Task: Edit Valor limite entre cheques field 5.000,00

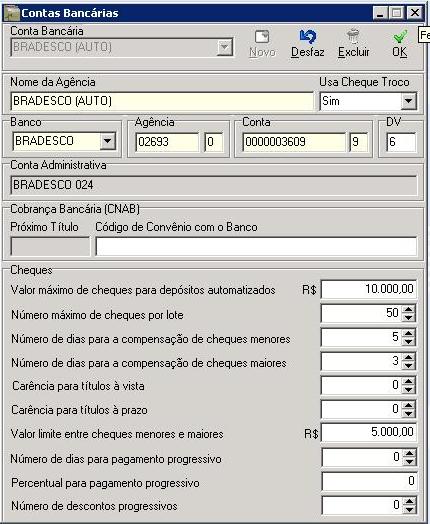Action: (369, 432)
